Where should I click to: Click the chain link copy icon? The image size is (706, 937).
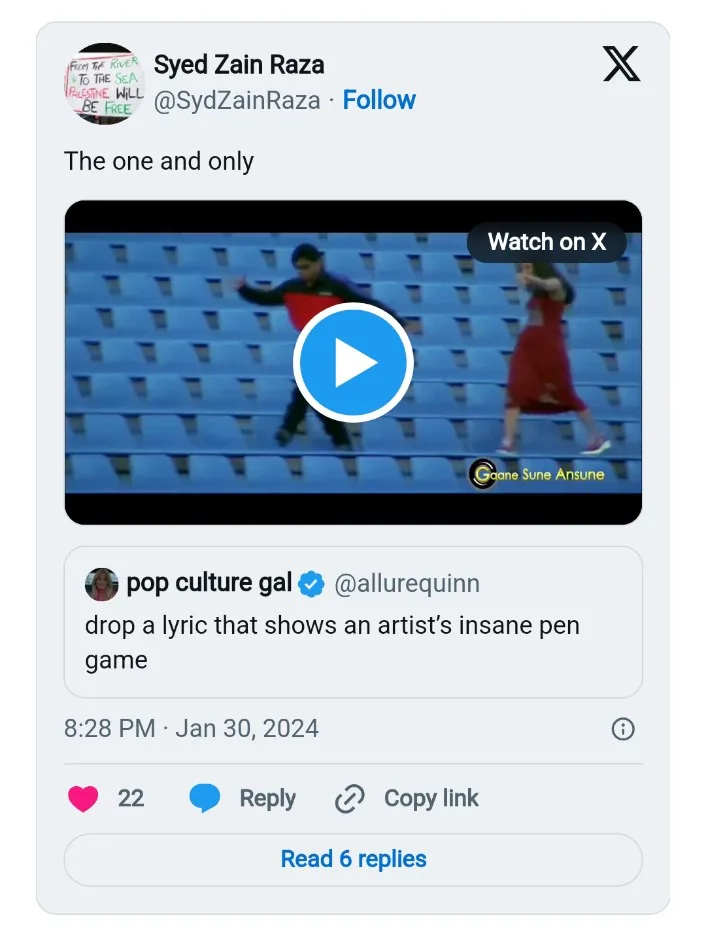click(349, 799)
